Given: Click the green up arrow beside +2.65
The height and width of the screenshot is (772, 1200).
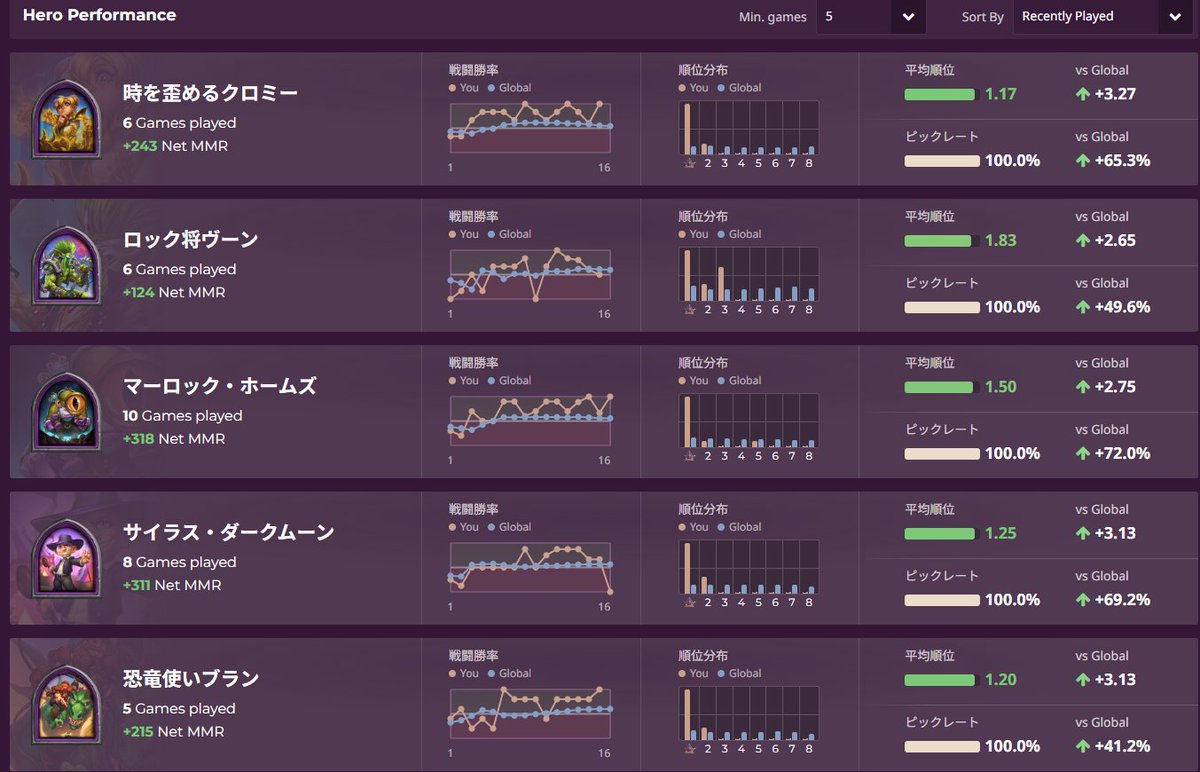Looking at the screenshot, I should click(x=1083, y=240).
